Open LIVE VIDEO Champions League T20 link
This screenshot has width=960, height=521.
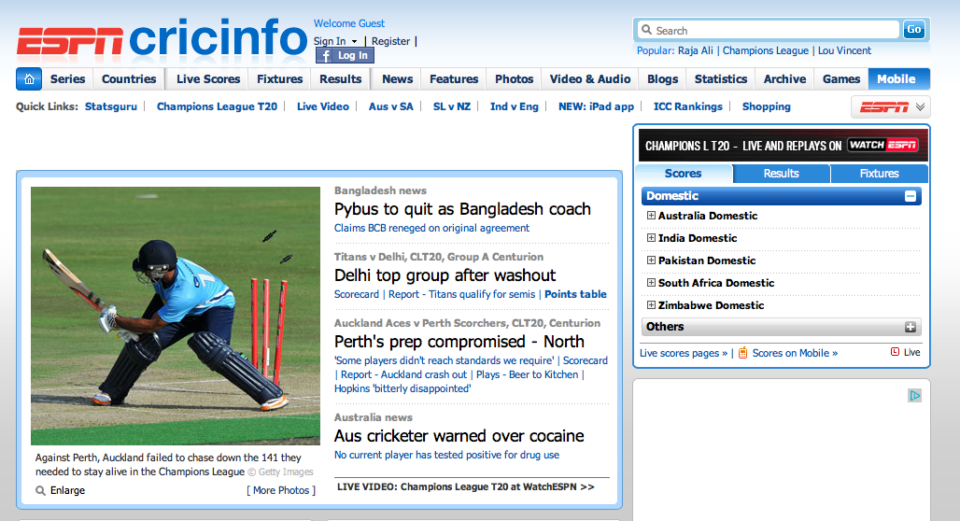[465, 487]
